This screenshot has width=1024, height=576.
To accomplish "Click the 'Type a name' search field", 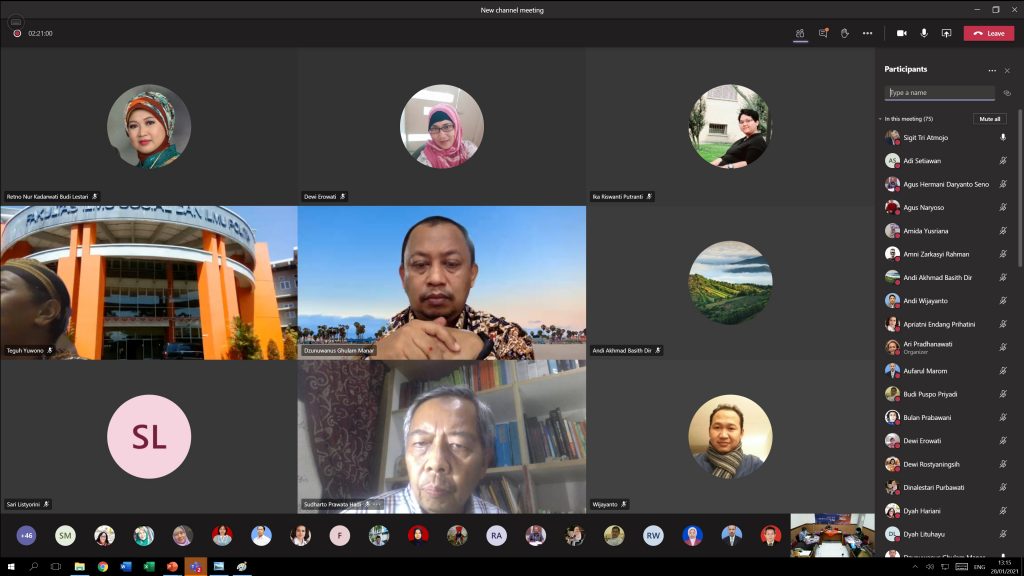I will (939, 93).
